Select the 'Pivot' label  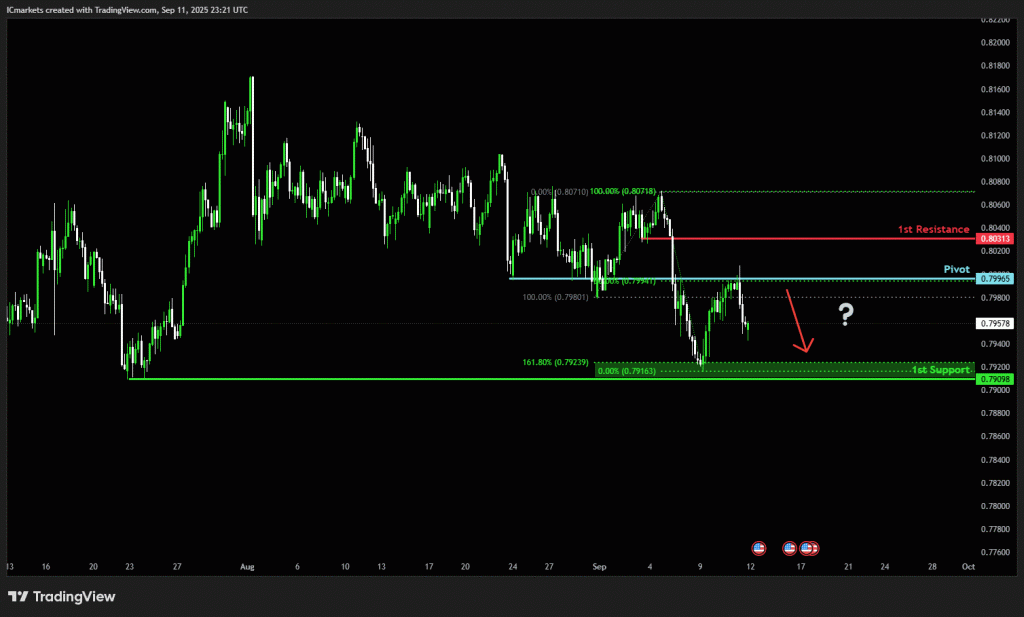tap(957, 269)
